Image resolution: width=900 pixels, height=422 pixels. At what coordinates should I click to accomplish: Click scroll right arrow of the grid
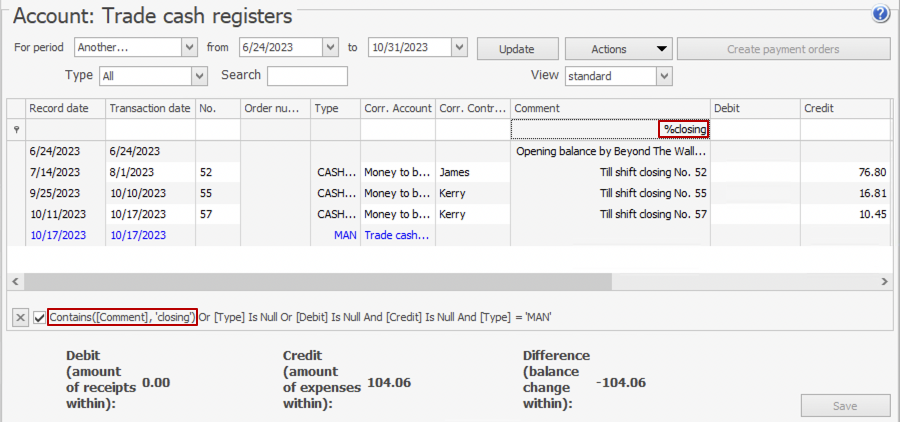[882, 282]
